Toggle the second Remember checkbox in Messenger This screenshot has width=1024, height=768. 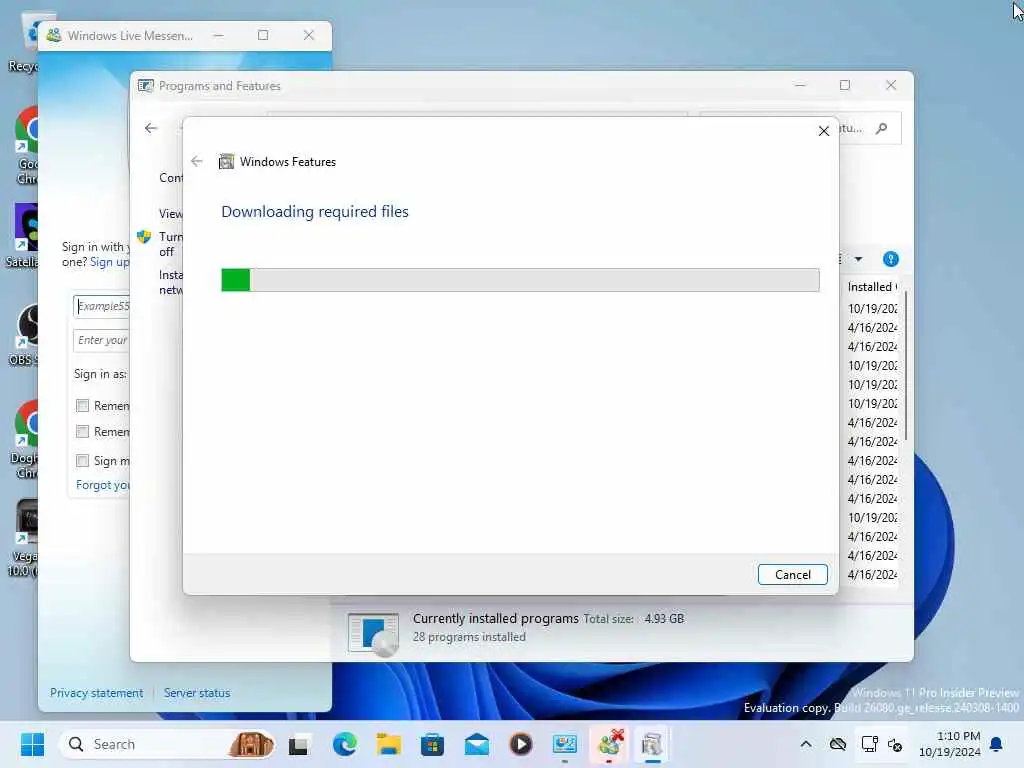point(82,432)
